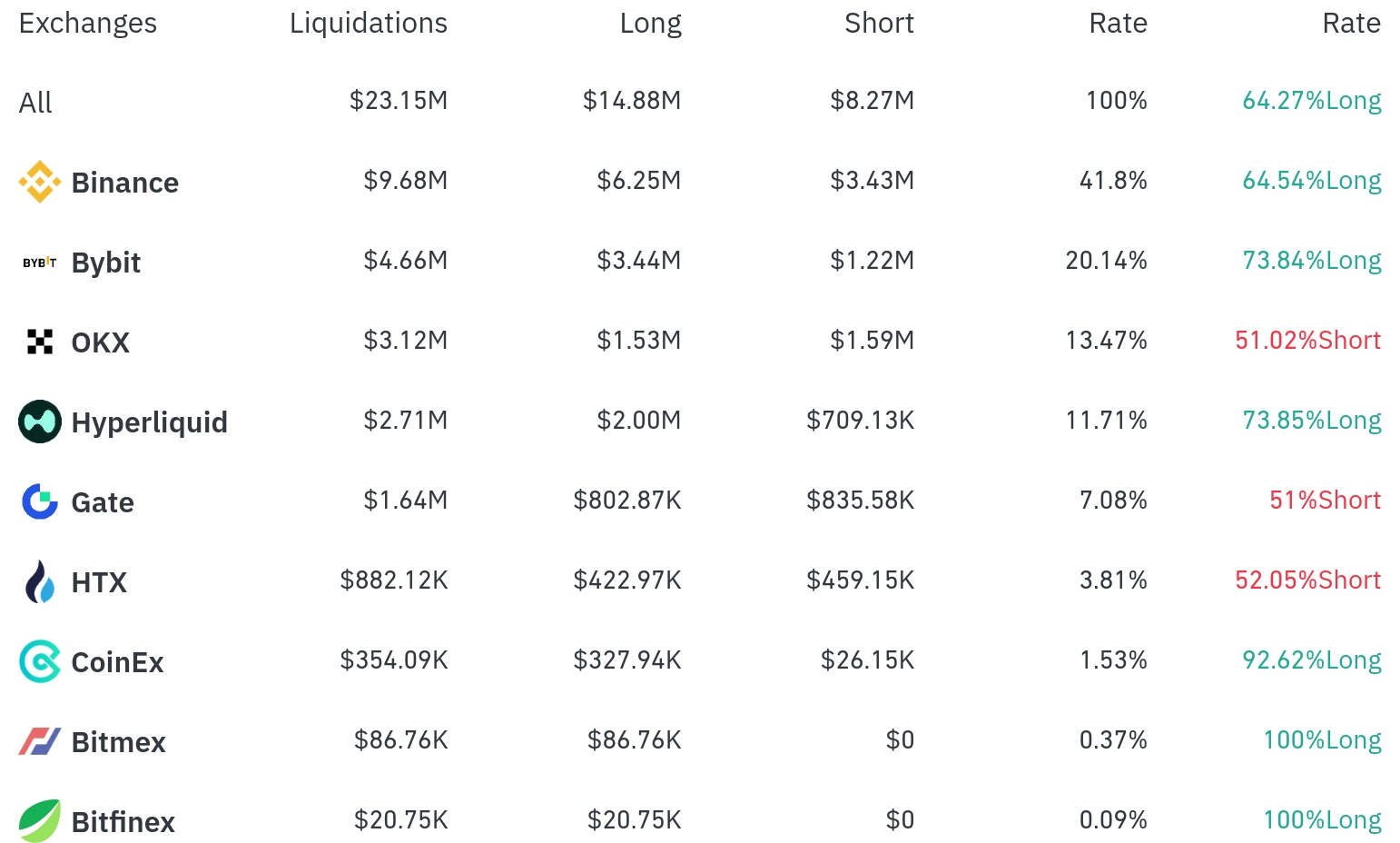1400x843 pixels.
Task: Sort by the Short column header
Action: [879, 24]
